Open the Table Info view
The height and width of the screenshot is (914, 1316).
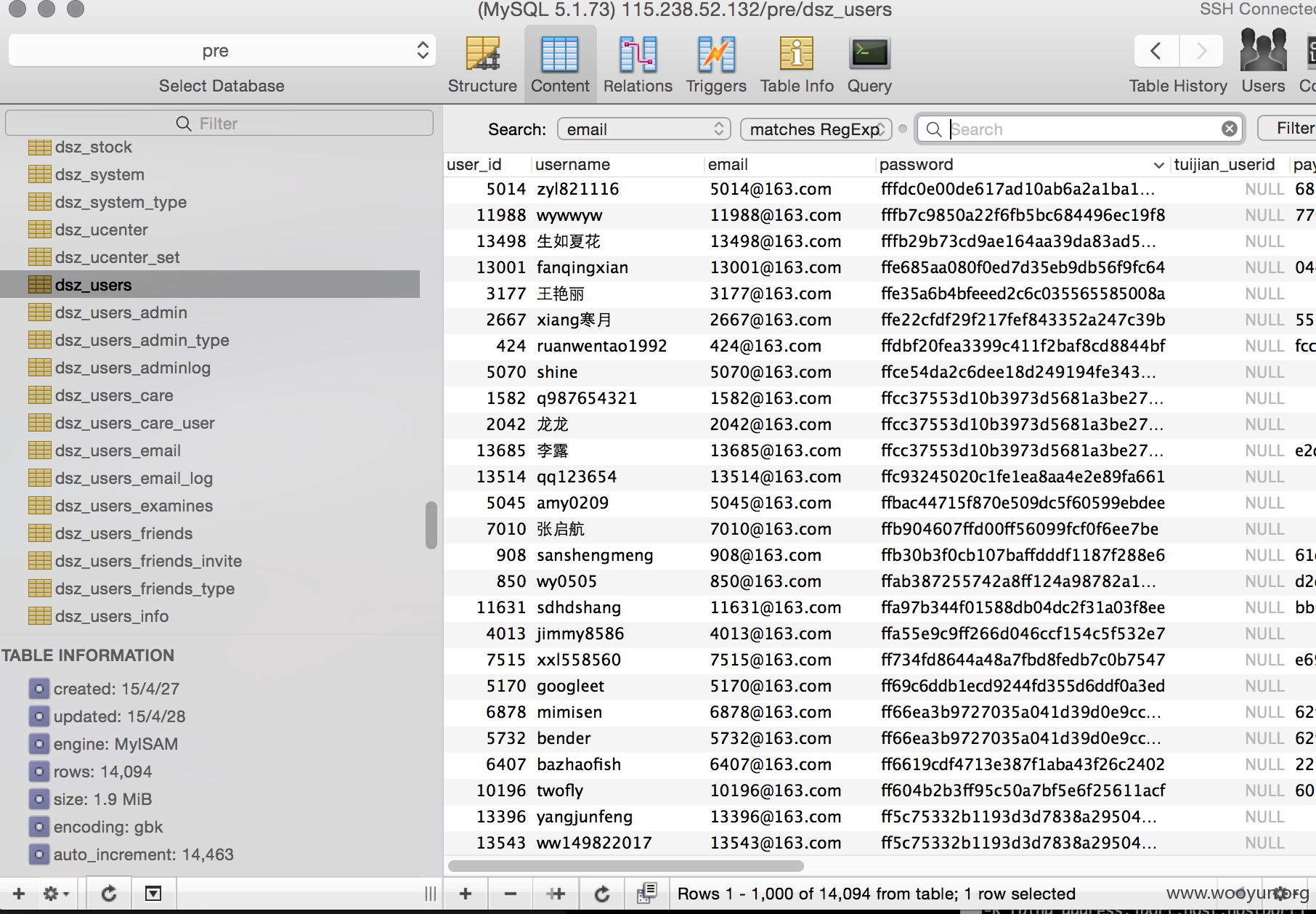[x=797, y=65]
